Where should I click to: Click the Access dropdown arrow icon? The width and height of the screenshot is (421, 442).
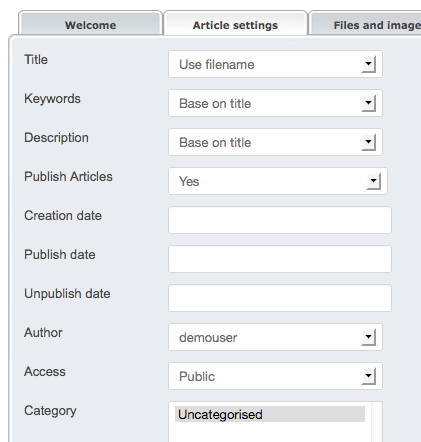(369, 376)
